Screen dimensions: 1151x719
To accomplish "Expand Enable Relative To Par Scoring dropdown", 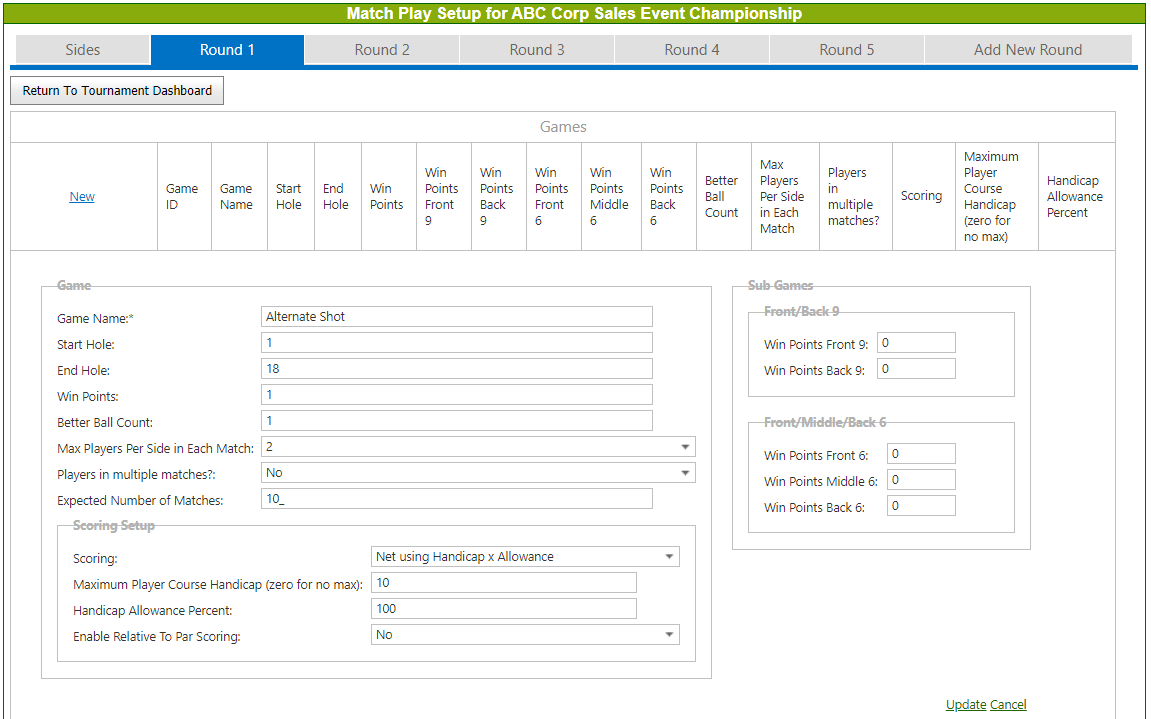I will (525, 635).
